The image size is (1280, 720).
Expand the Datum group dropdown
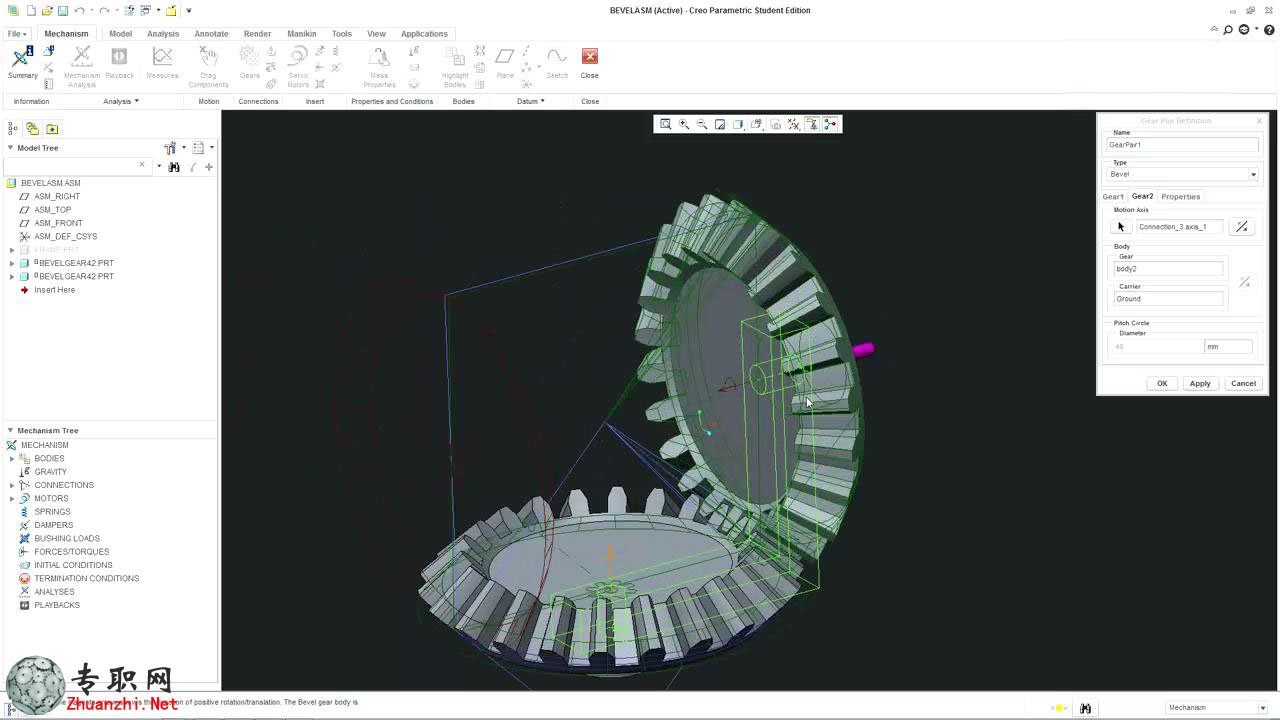coord(531,101)
